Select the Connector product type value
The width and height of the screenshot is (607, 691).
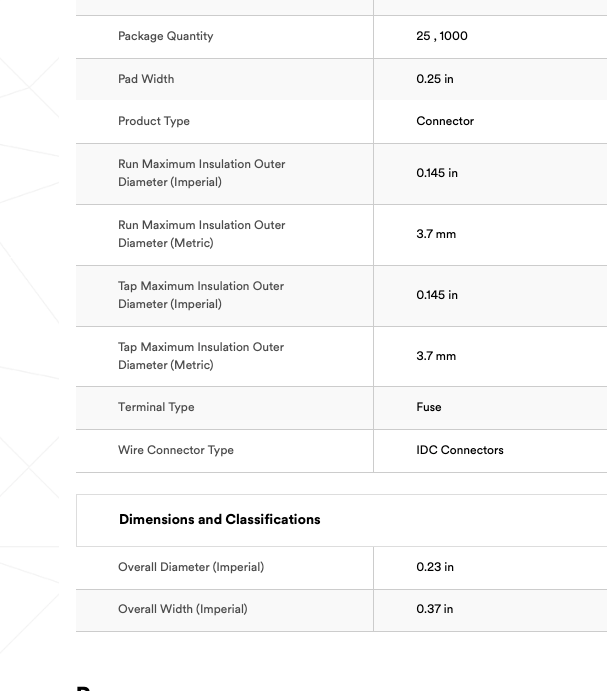445,121
